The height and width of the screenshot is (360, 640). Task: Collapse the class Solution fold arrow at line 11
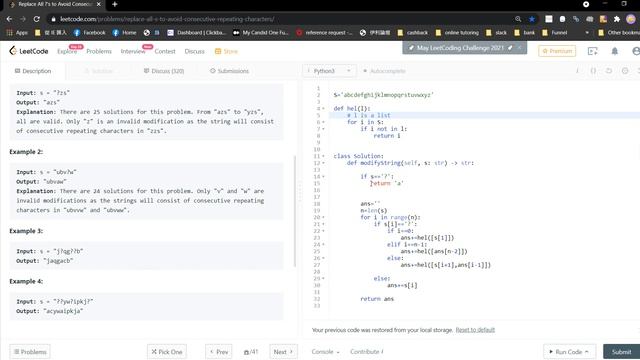[323, 156]
